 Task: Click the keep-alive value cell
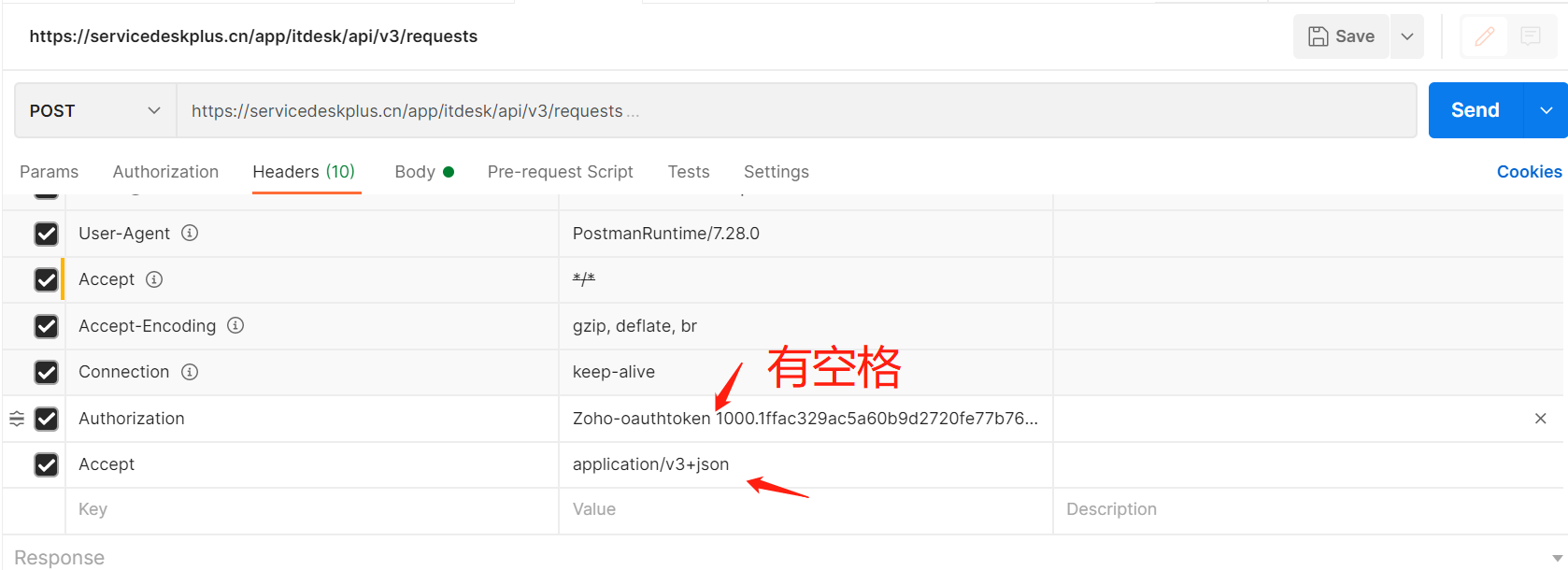[x=805, y=372]
